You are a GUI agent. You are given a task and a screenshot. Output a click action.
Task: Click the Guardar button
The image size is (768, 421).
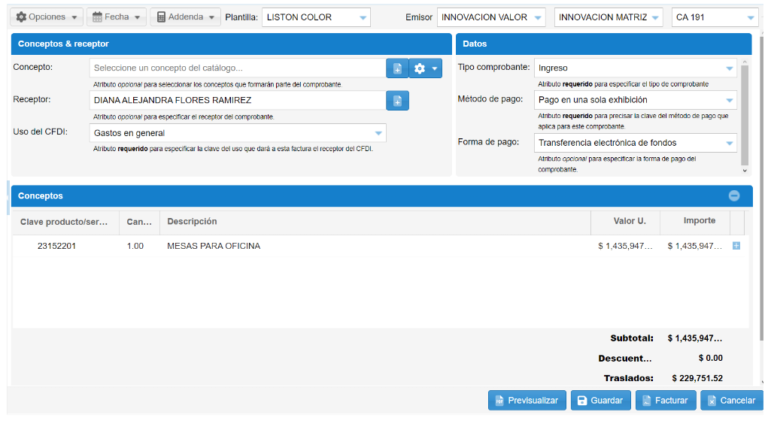600,401
